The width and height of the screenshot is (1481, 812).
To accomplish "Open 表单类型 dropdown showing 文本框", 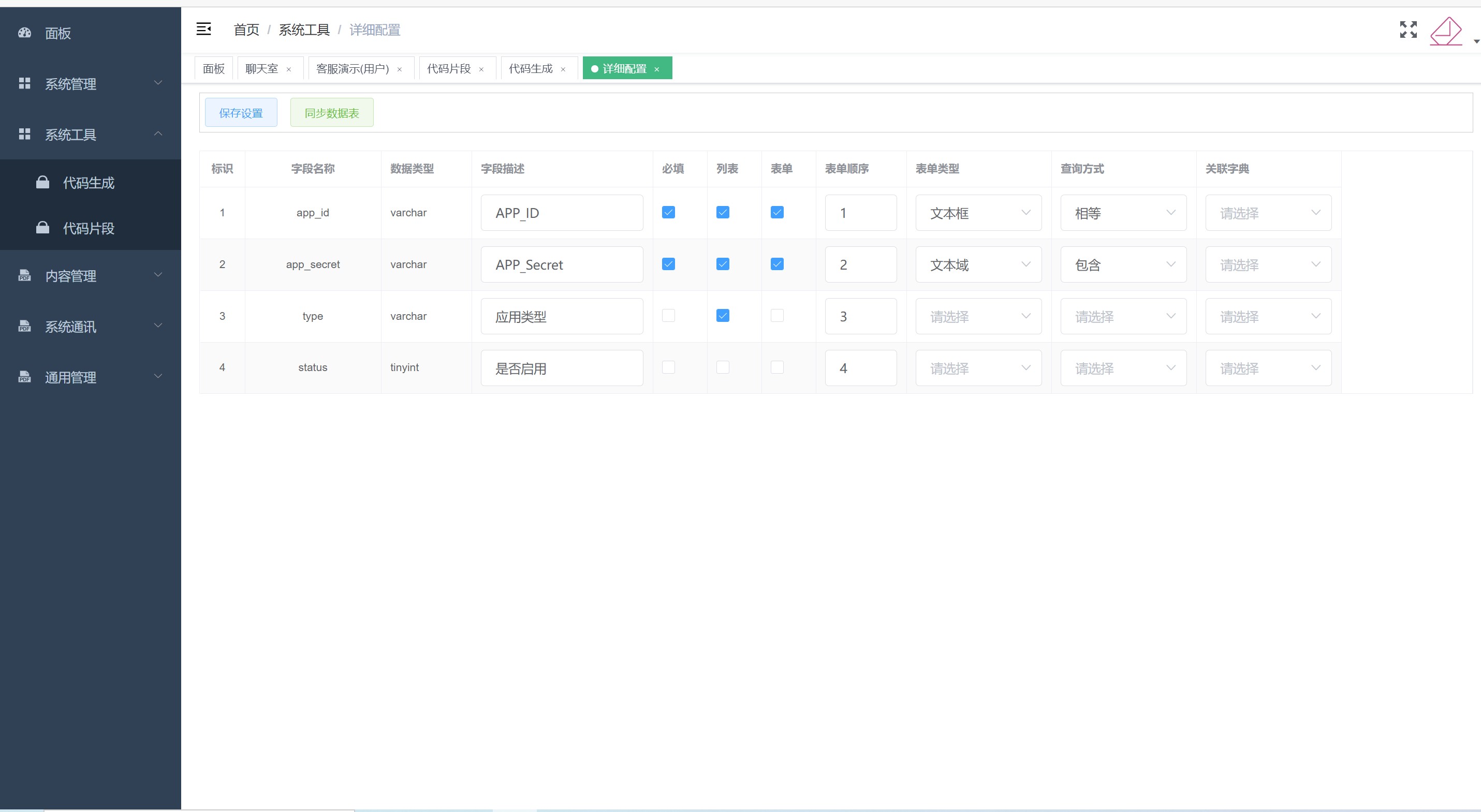I will coord(978,213).
